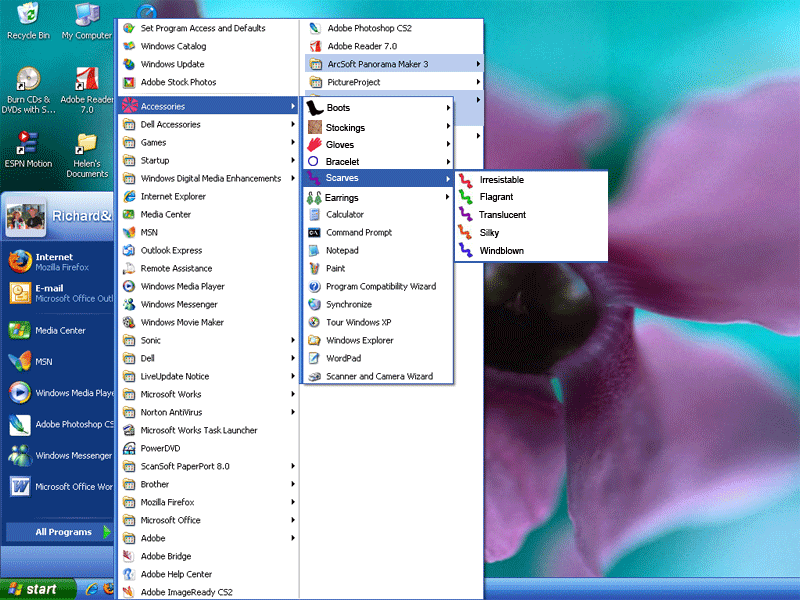
Task: Click Internet Explorer quick launch icon on taskbar
Action: [92, 589]
